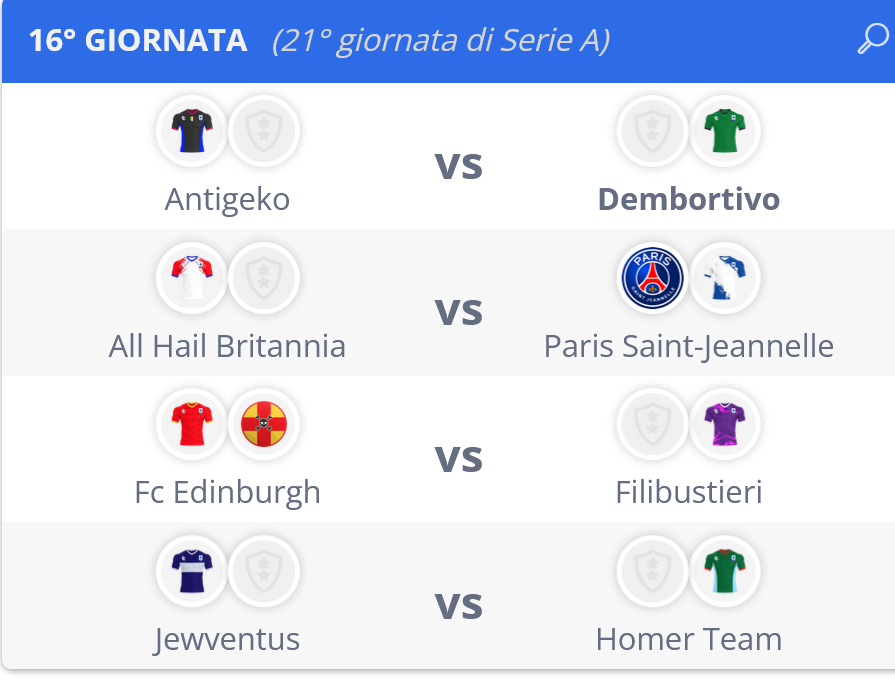Click Filibustieri's purple jersey icon
The width and height of the screenshot is (895, 685).
pos(725,424)
